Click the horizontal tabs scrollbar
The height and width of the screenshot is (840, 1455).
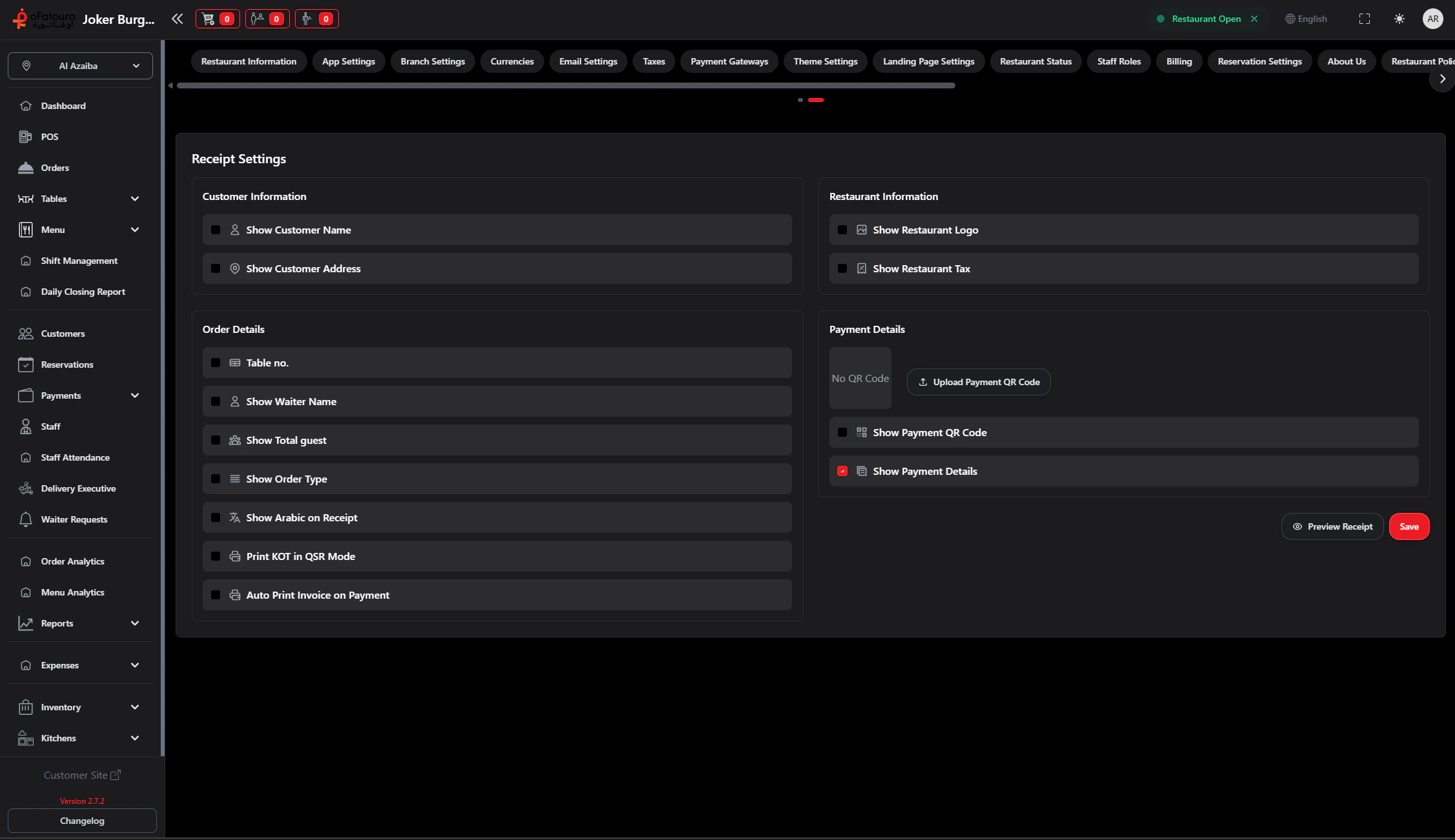565,85
